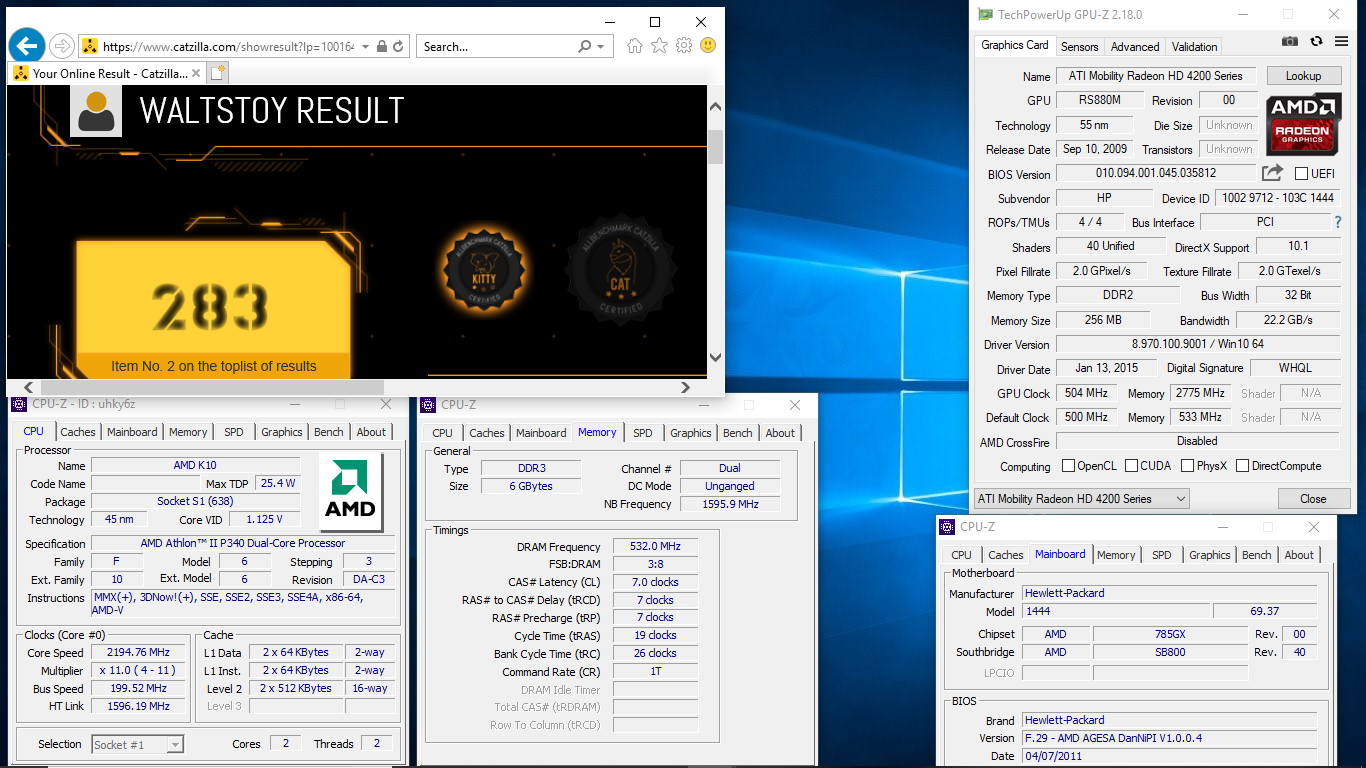Click the Chipset 785GX value
Image resolution: width=1366 pixels, height=768 pixels.
click(x=1168, y=634)
